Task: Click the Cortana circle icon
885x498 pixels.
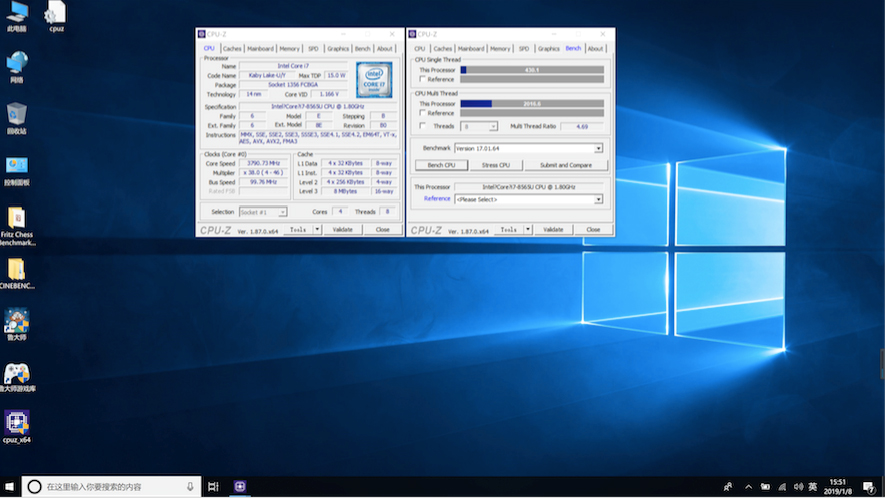Action: click(34, 486)
